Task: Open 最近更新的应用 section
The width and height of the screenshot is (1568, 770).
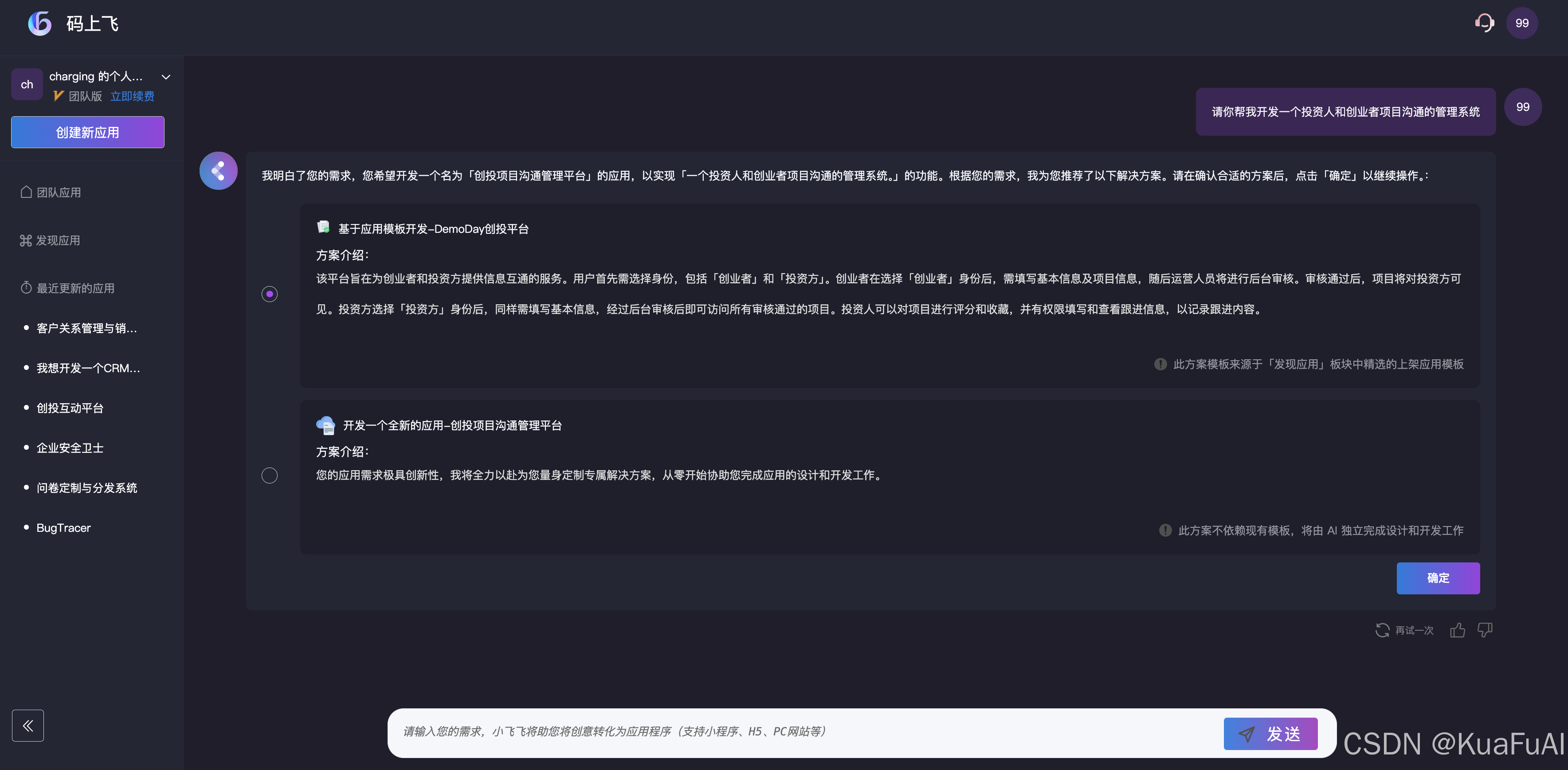Action: pyautogui.click(x=75, y=288)
